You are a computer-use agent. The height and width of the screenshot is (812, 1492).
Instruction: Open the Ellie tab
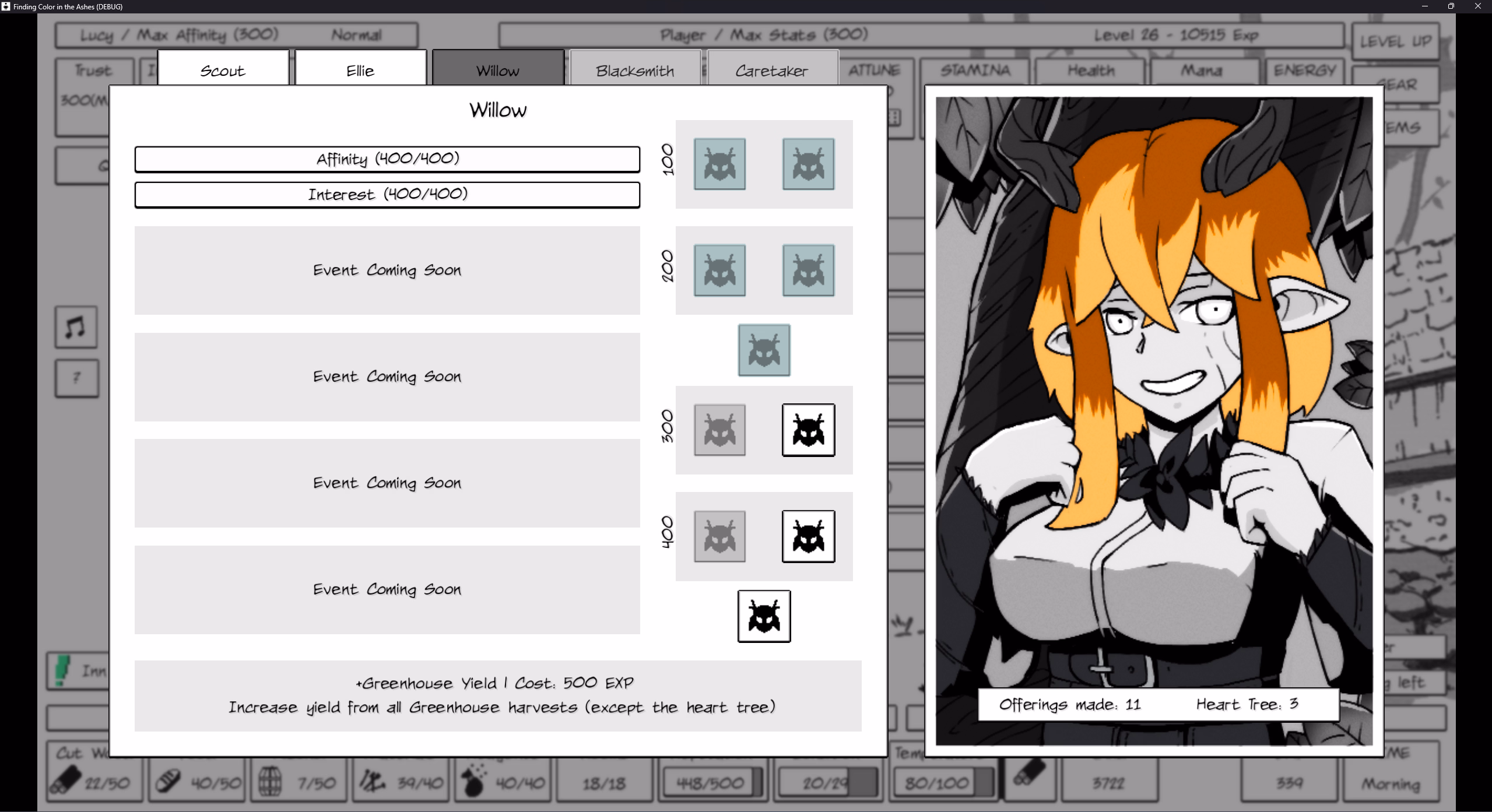point(360,71)
